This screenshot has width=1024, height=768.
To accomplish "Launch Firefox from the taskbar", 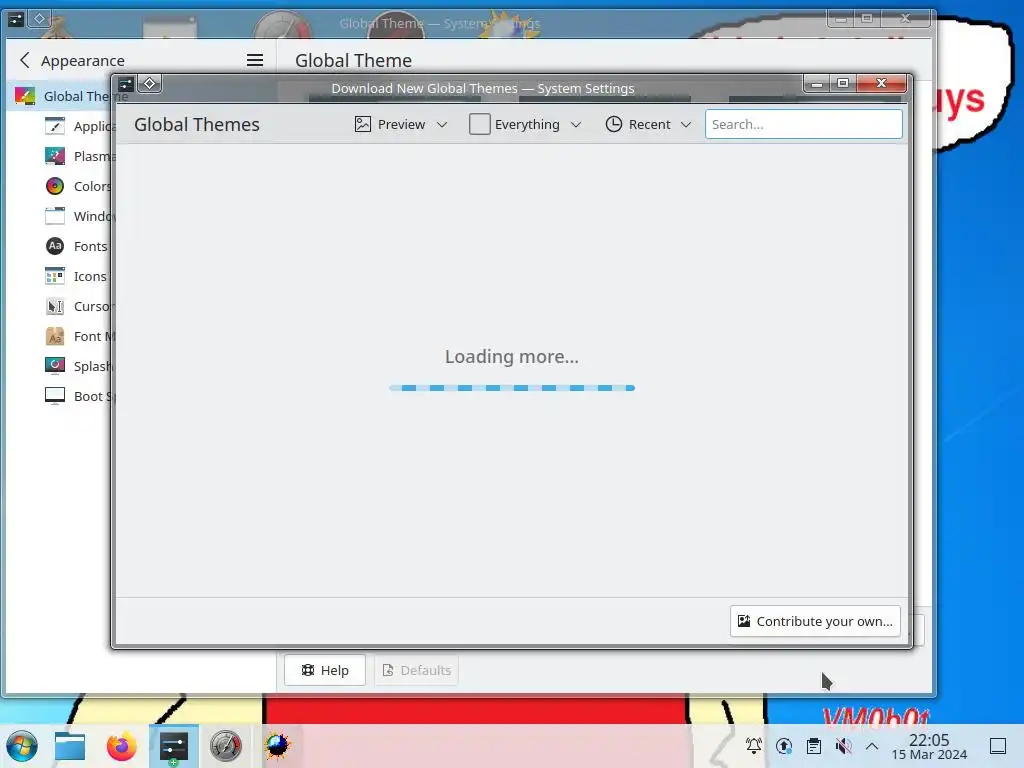I will [x=121, y=746].
